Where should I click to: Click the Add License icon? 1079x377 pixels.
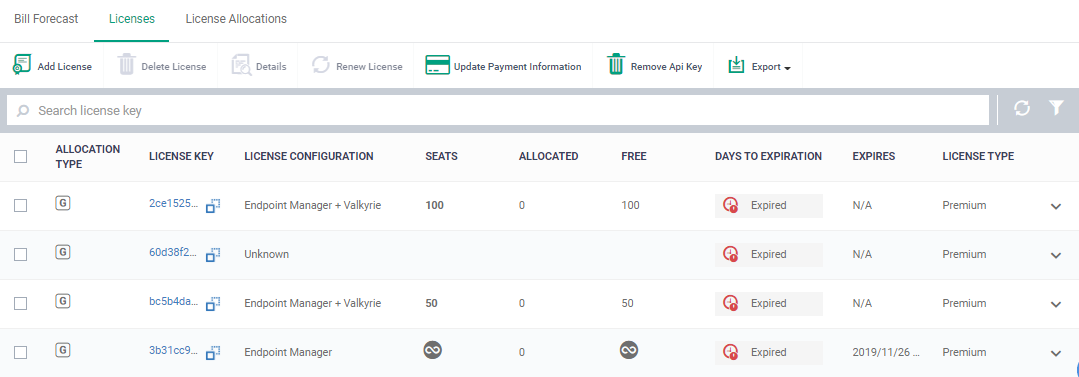(x=21, y=65)
